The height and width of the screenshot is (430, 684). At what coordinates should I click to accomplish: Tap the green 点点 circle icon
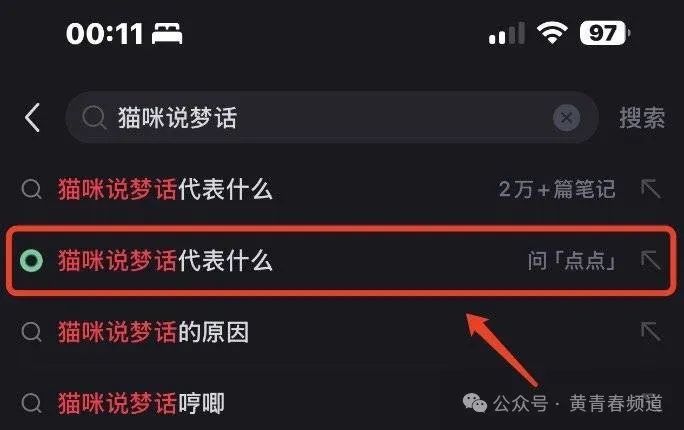31,261
